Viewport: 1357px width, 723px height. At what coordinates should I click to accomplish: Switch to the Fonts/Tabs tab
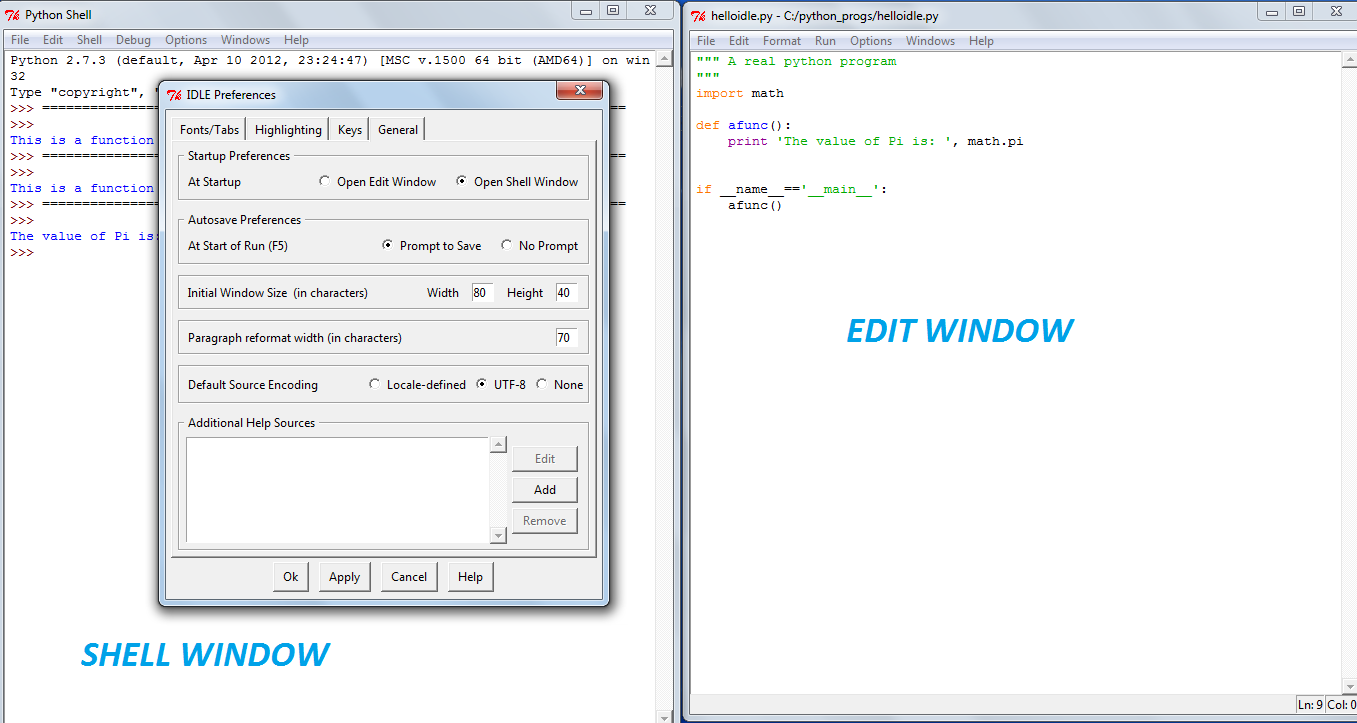210,130
